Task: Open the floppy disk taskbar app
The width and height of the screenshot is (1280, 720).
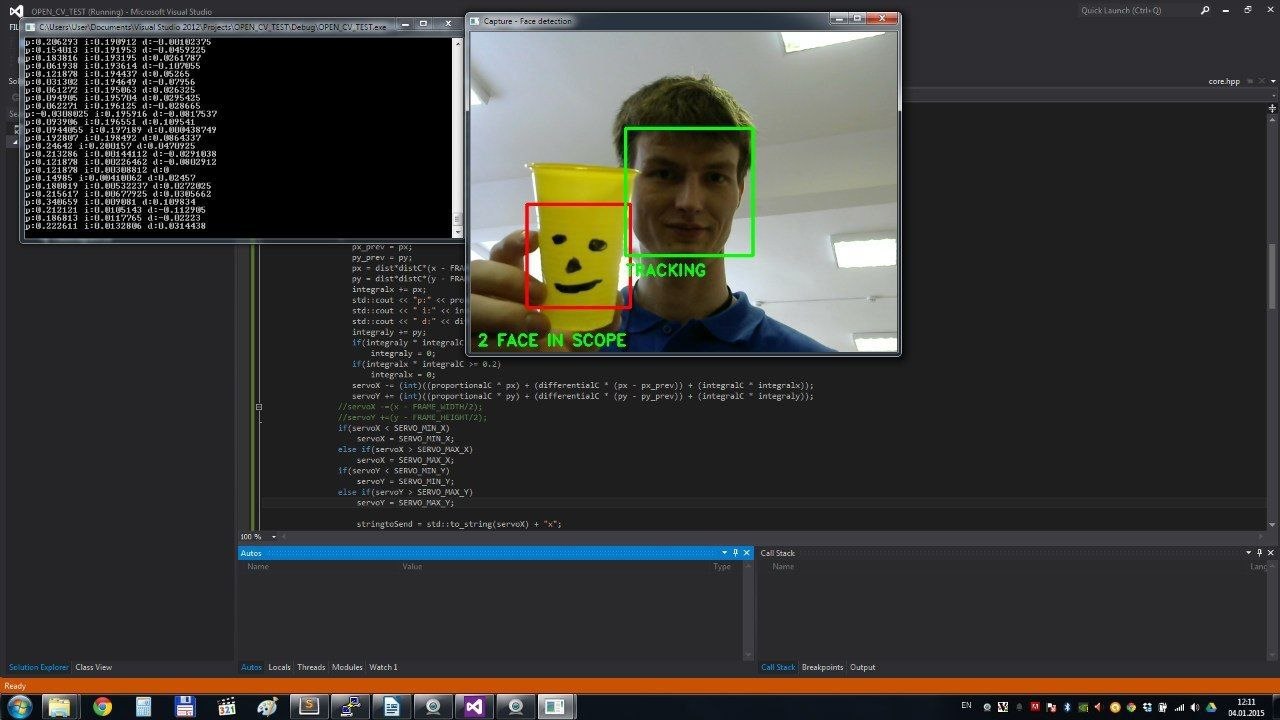Action: click(184, 707)
